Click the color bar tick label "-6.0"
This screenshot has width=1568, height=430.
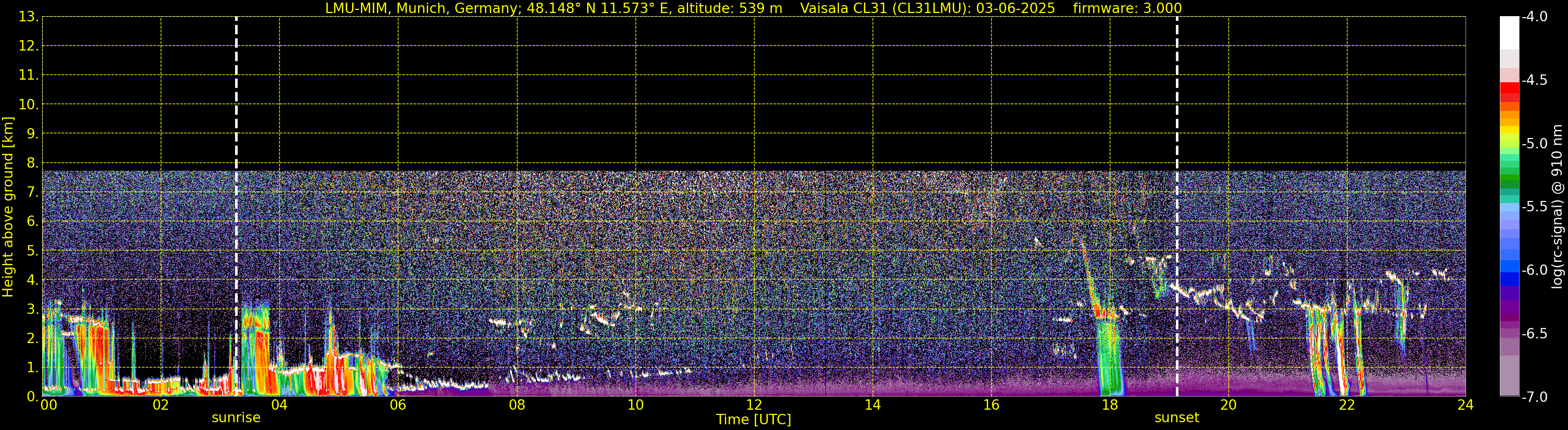coord(1534,270)
